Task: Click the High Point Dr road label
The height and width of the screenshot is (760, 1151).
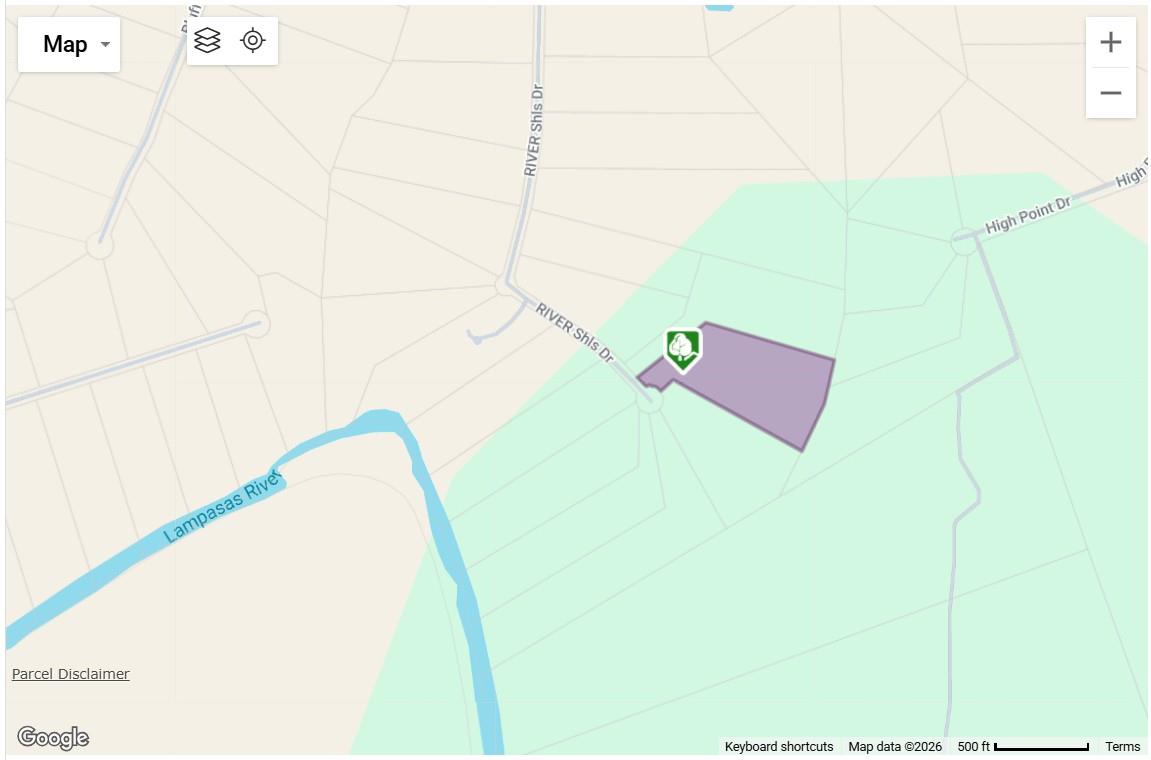Action: 1028,216
